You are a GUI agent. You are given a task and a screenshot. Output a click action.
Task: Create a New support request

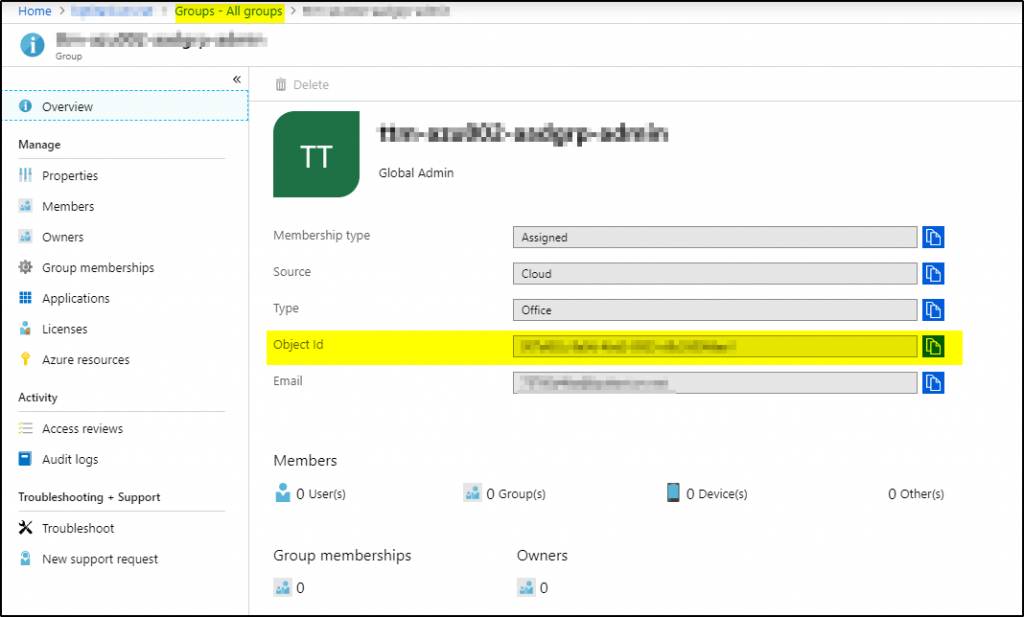pyautogui.click(x=100, y=559)
